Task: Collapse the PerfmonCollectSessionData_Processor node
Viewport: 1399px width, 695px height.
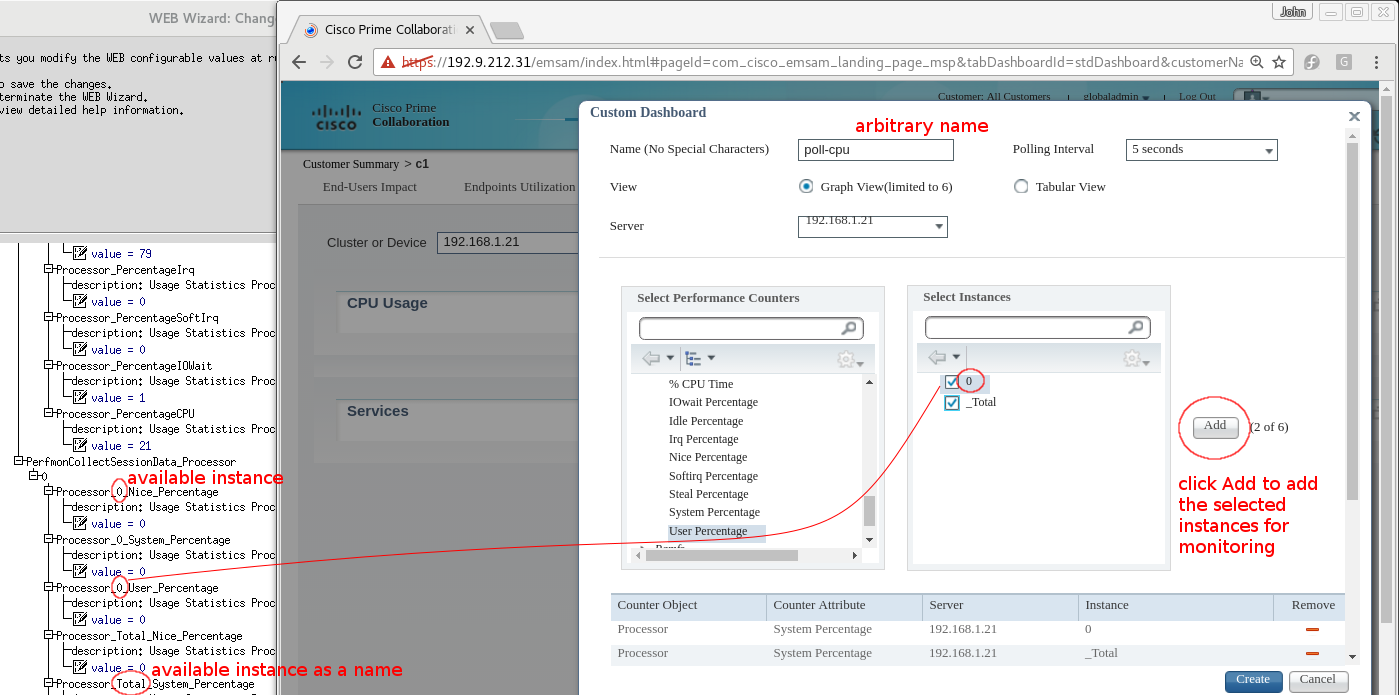Action: click(x=19, y=461)
